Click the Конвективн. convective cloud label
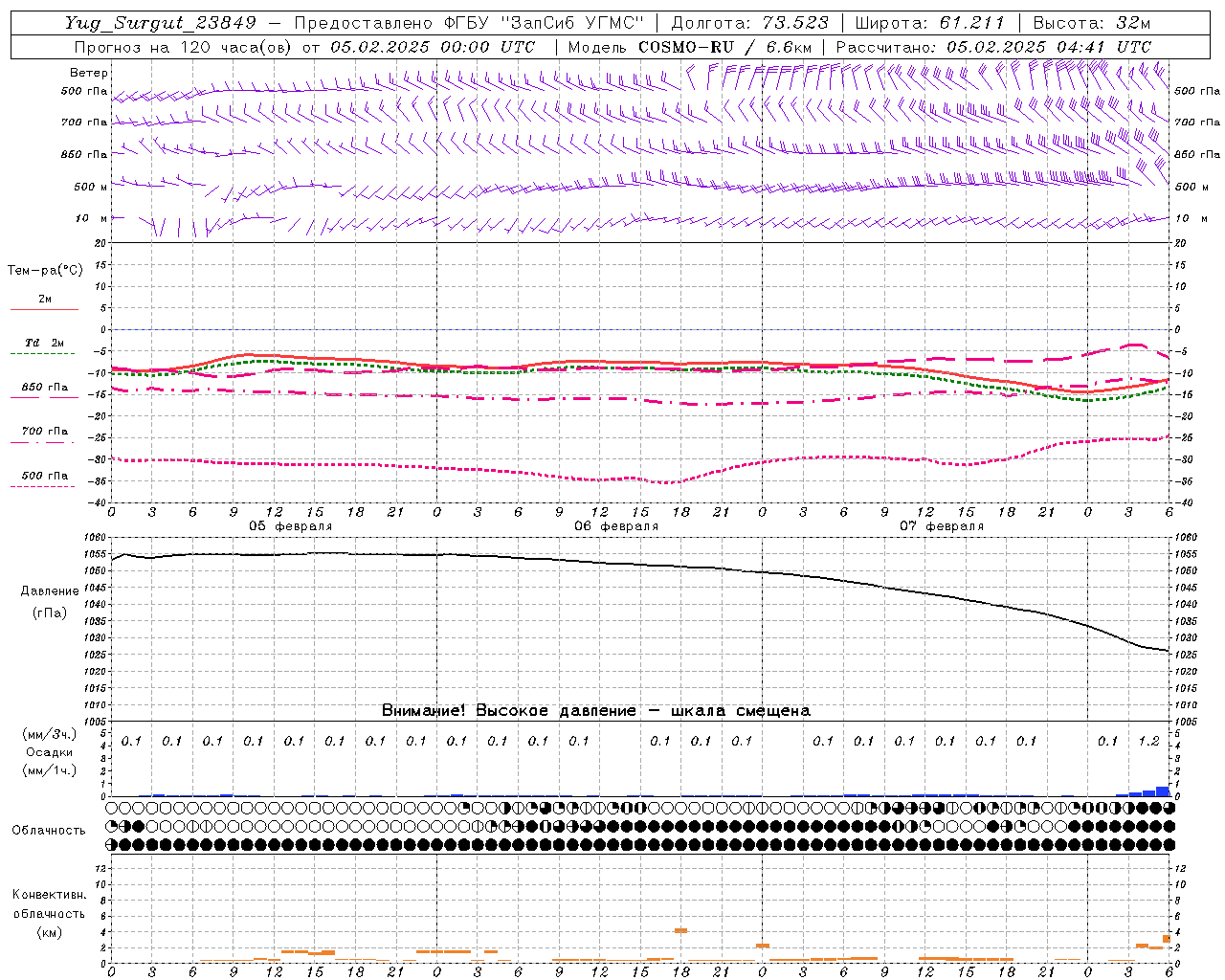 pyautogui.click(x=49, y=895)
